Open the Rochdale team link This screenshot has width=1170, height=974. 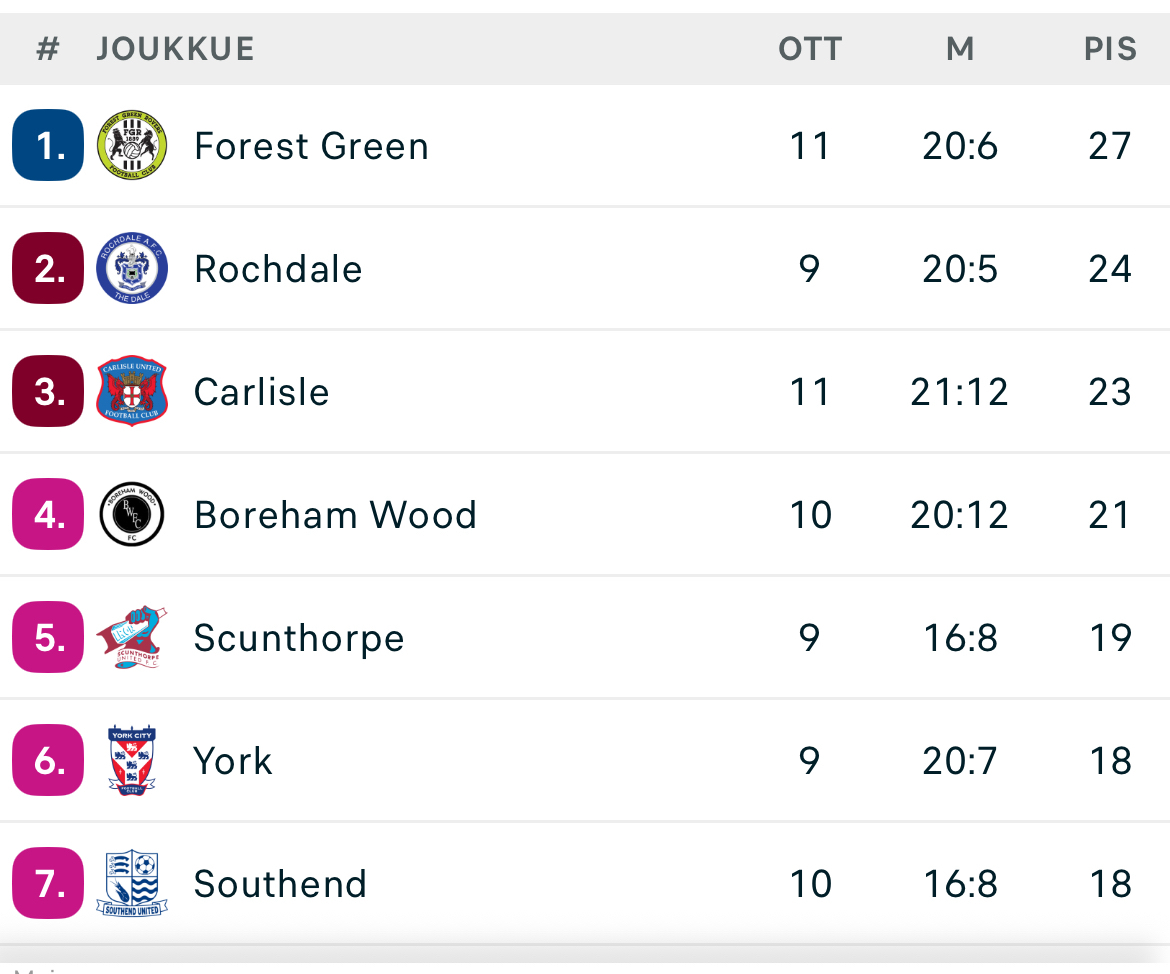click(x=278, y=269)
